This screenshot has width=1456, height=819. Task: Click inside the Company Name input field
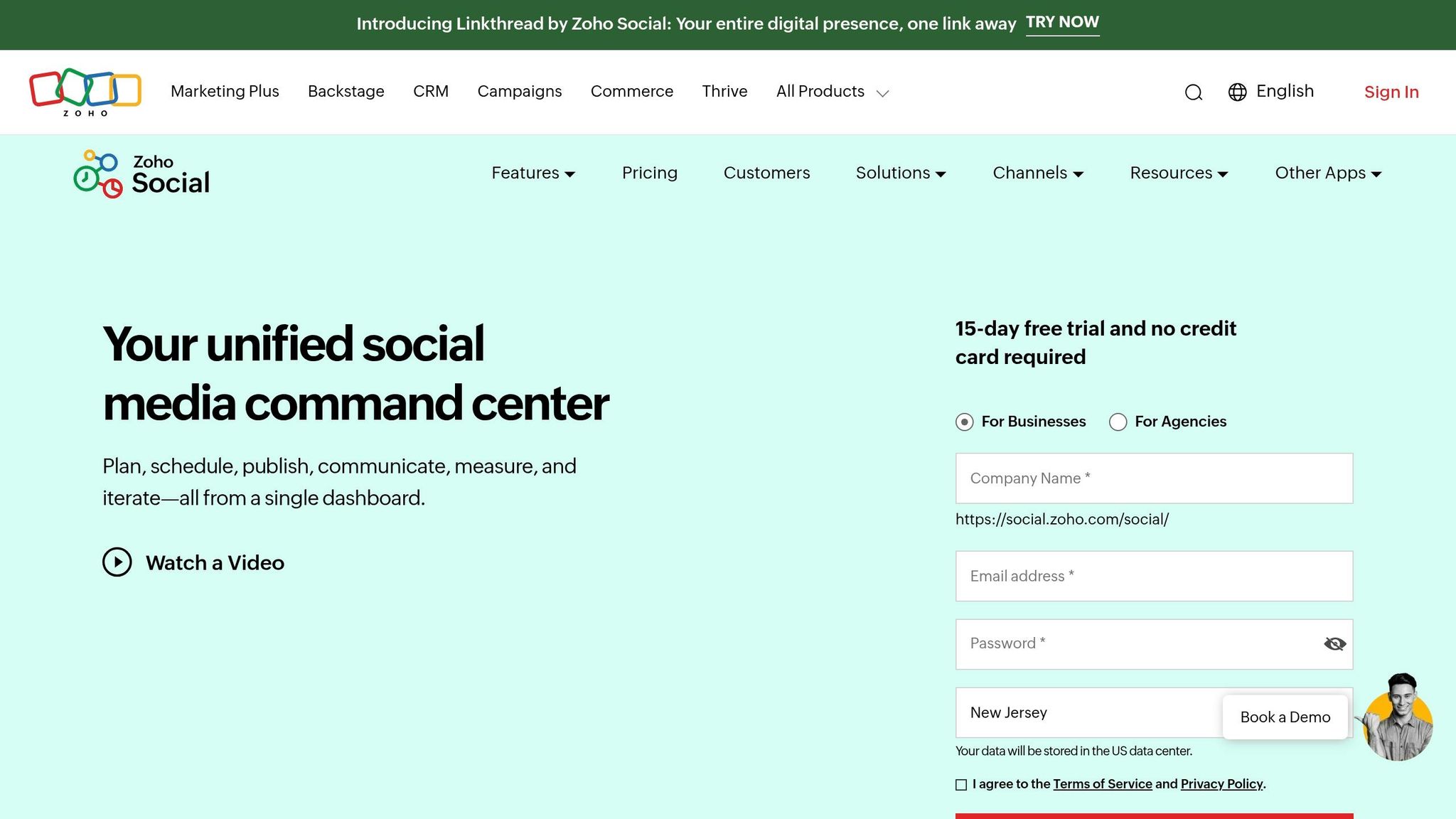click(x=1153, y=478)
